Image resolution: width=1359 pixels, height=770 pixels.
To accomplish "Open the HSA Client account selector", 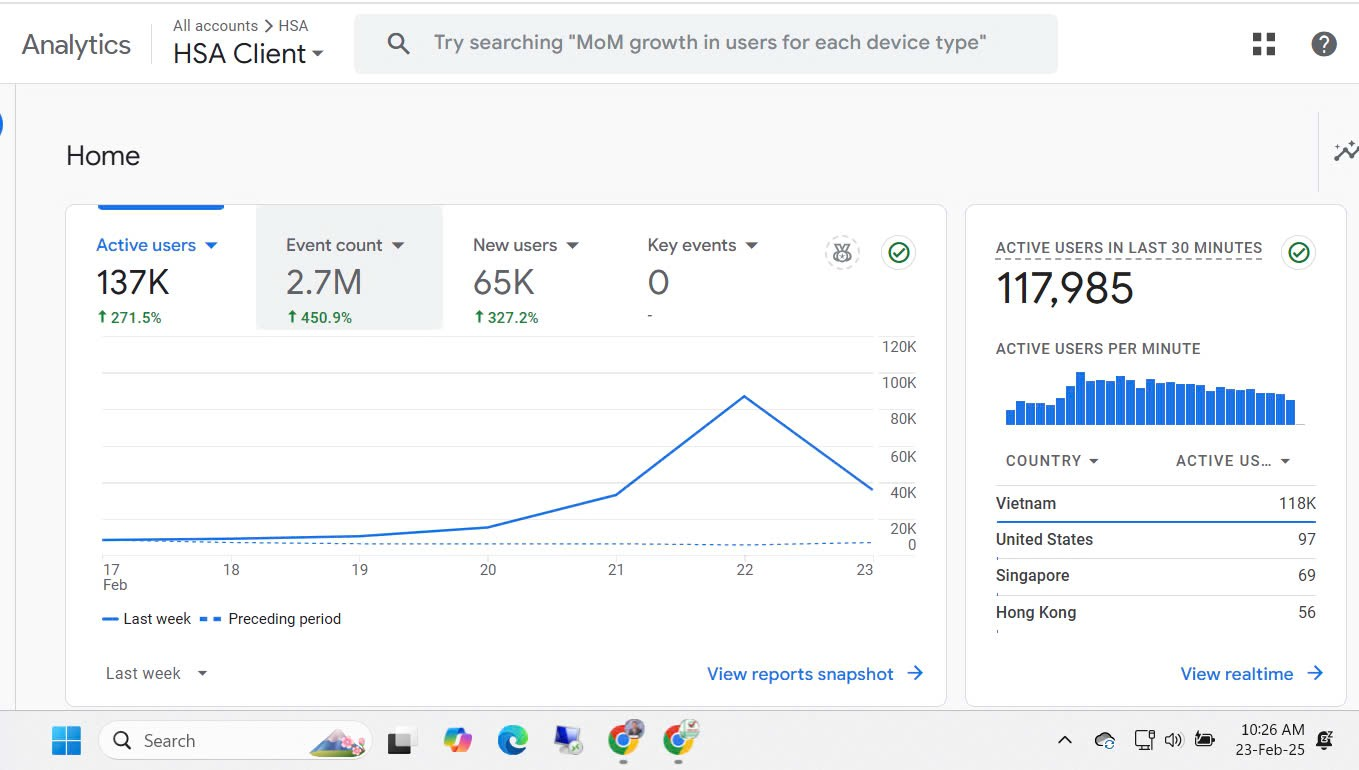I will point(248,54).
